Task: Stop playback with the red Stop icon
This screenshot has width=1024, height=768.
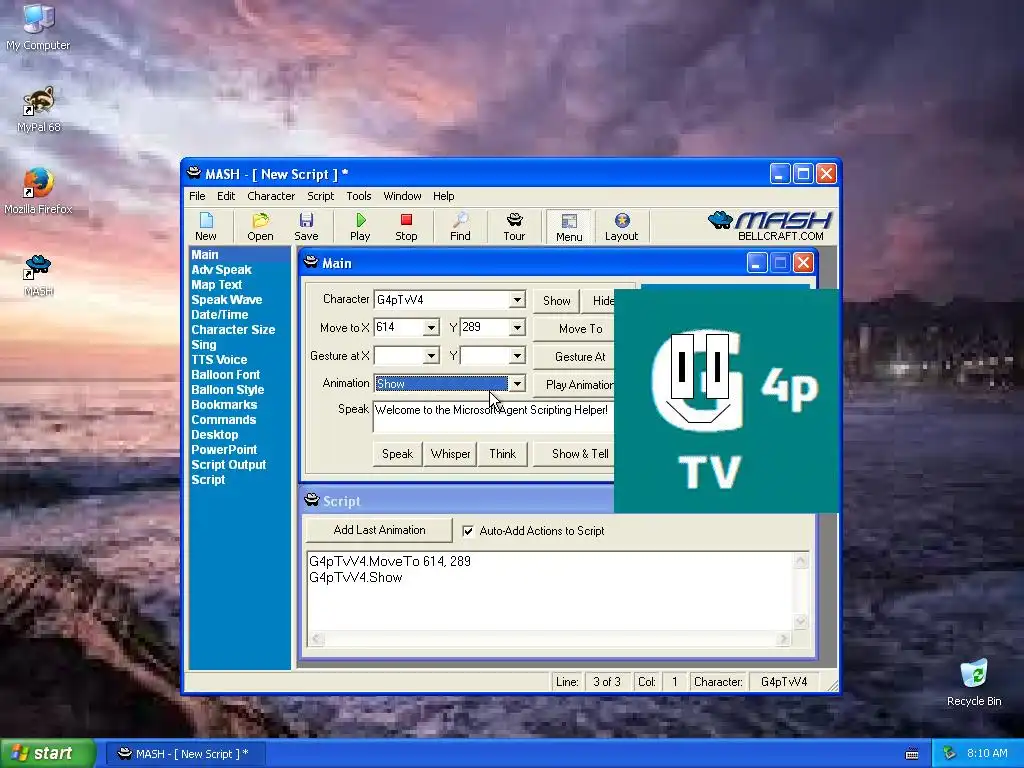Action: [x=406, y=227]
